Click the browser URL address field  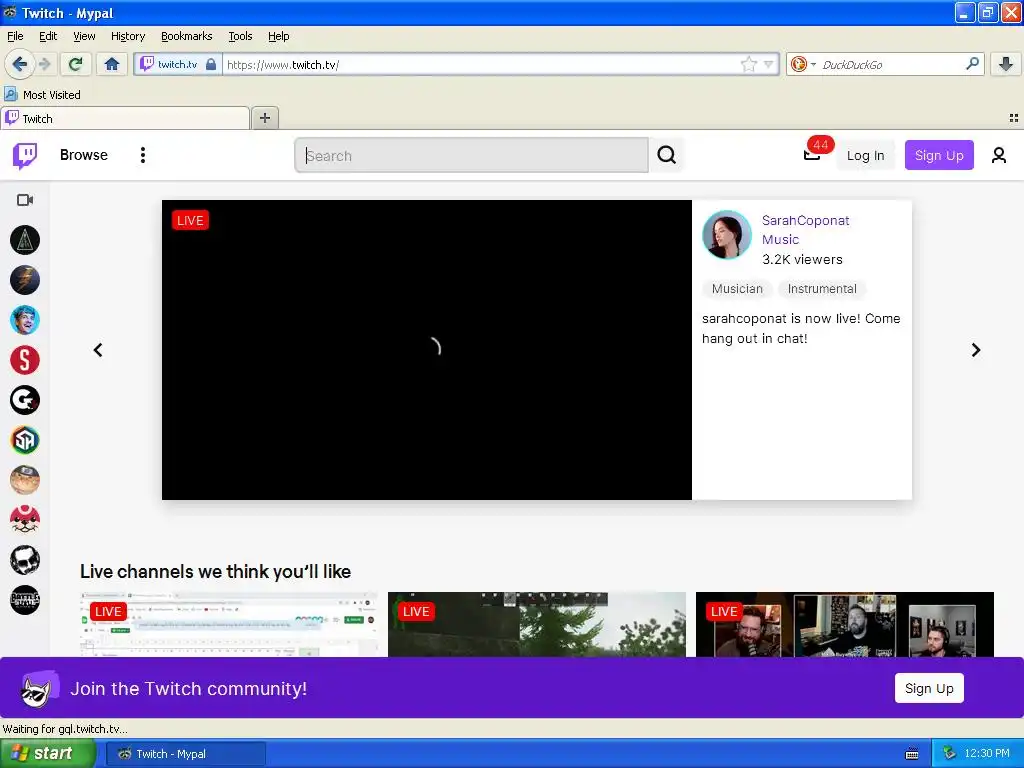point(480,64)
